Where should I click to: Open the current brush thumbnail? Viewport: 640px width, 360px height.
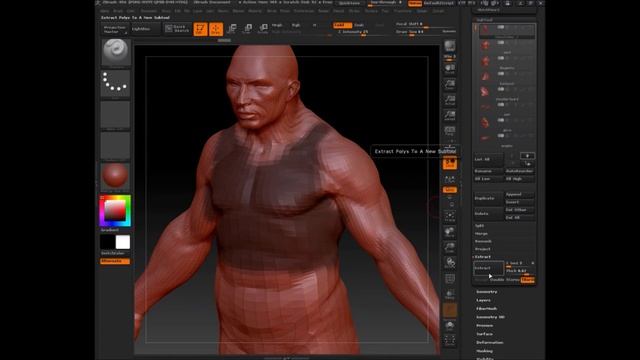(x=116, y=52)
